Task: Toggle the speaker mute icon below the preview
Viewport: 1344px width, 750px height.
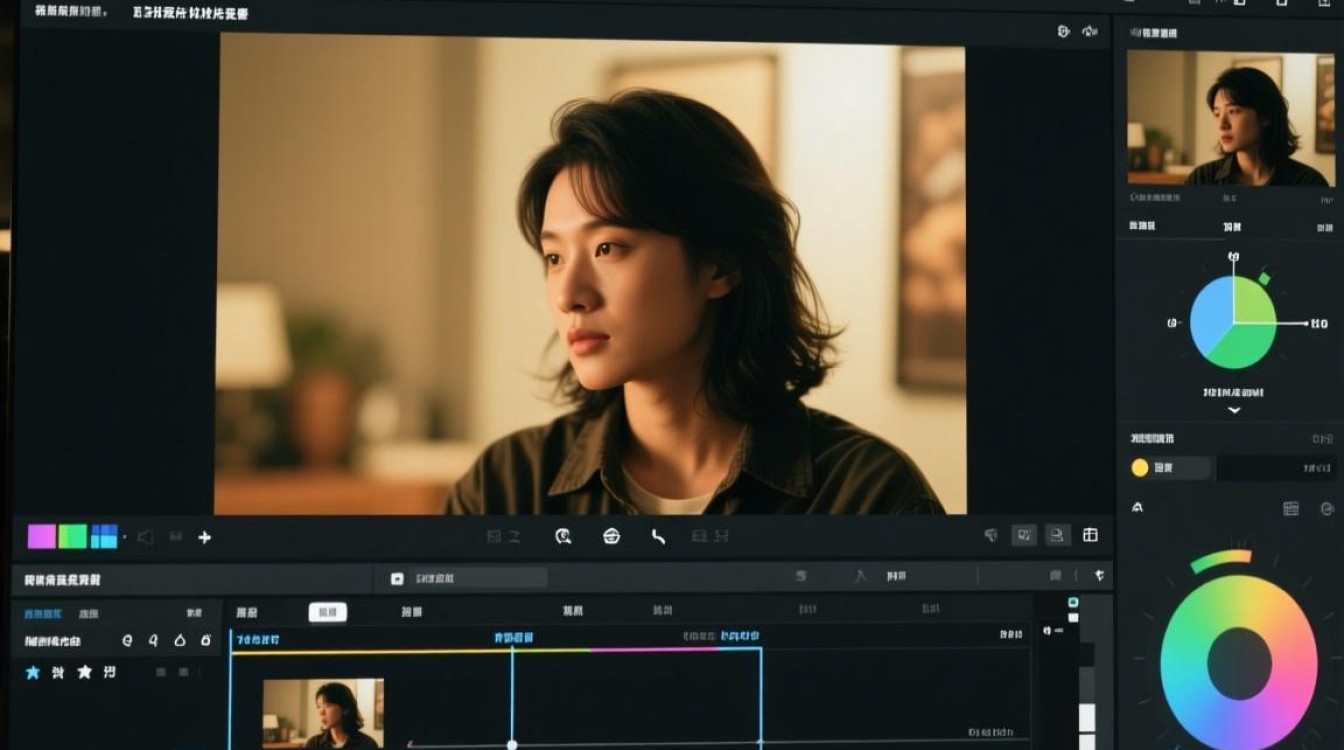Action: [144, 536]
